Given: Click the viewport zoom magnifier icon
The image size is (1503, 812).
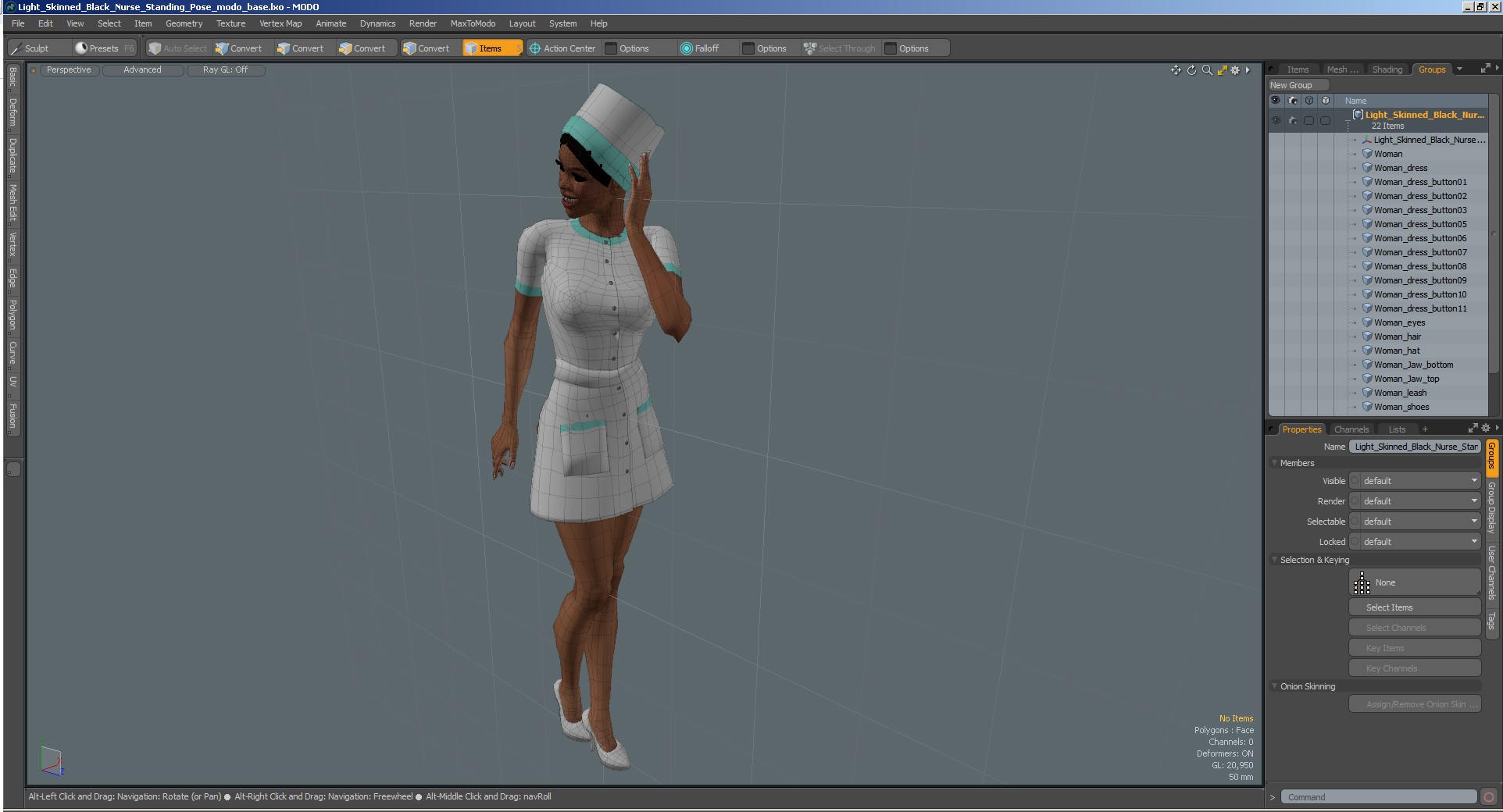Looking at the screenshot, I should click(1207, 70).
